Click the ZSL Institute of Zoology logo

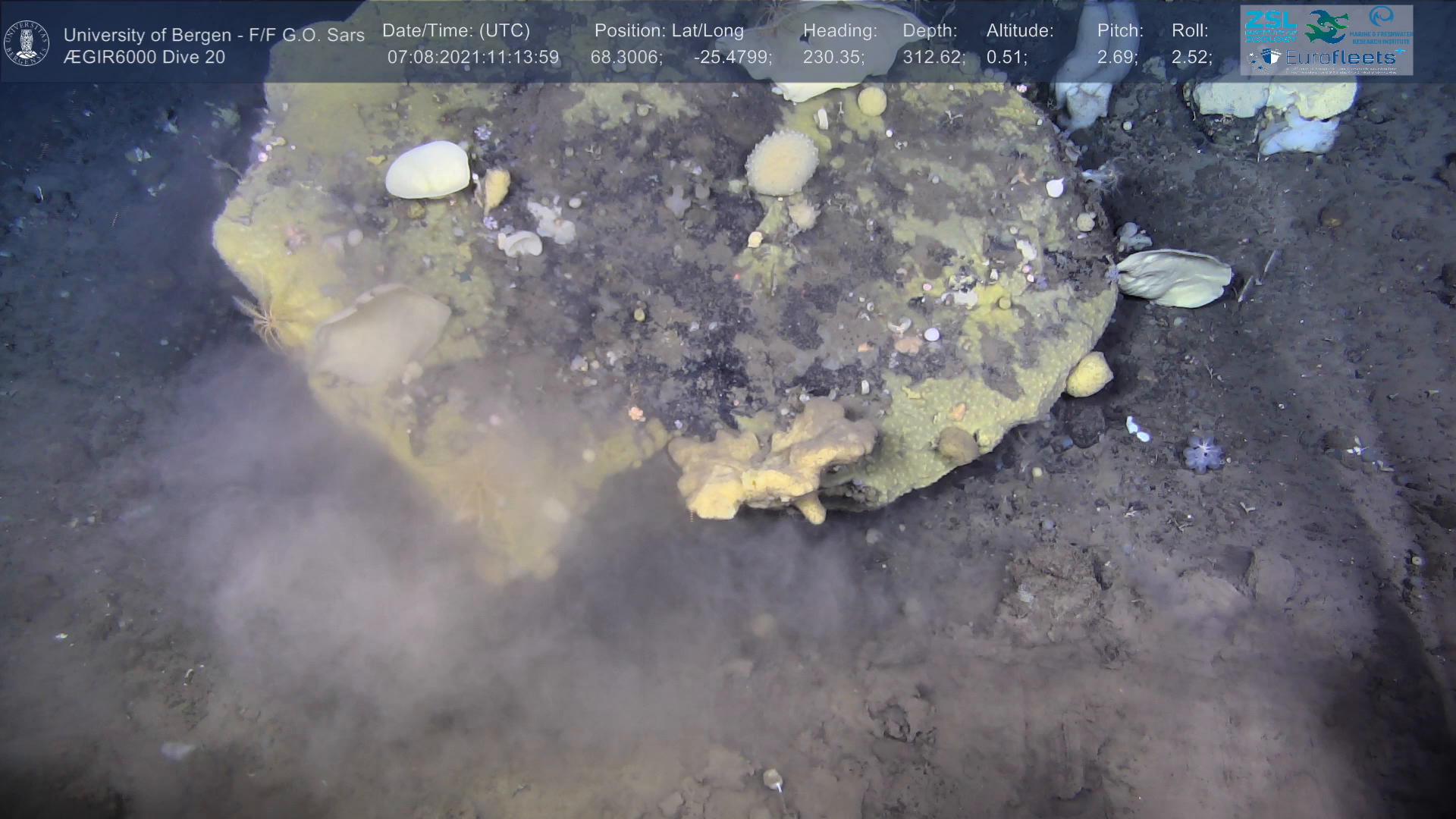1269,26
